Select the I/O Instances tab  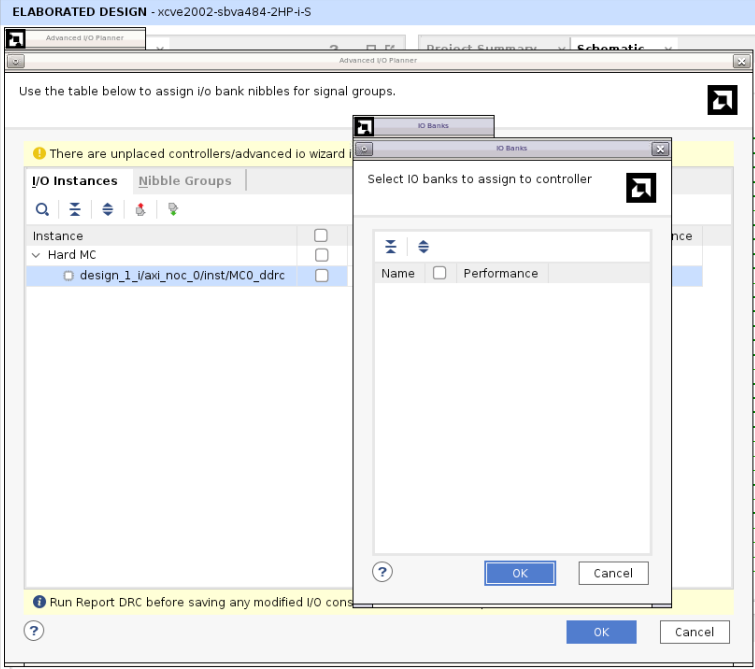click(x=75, y=181)
